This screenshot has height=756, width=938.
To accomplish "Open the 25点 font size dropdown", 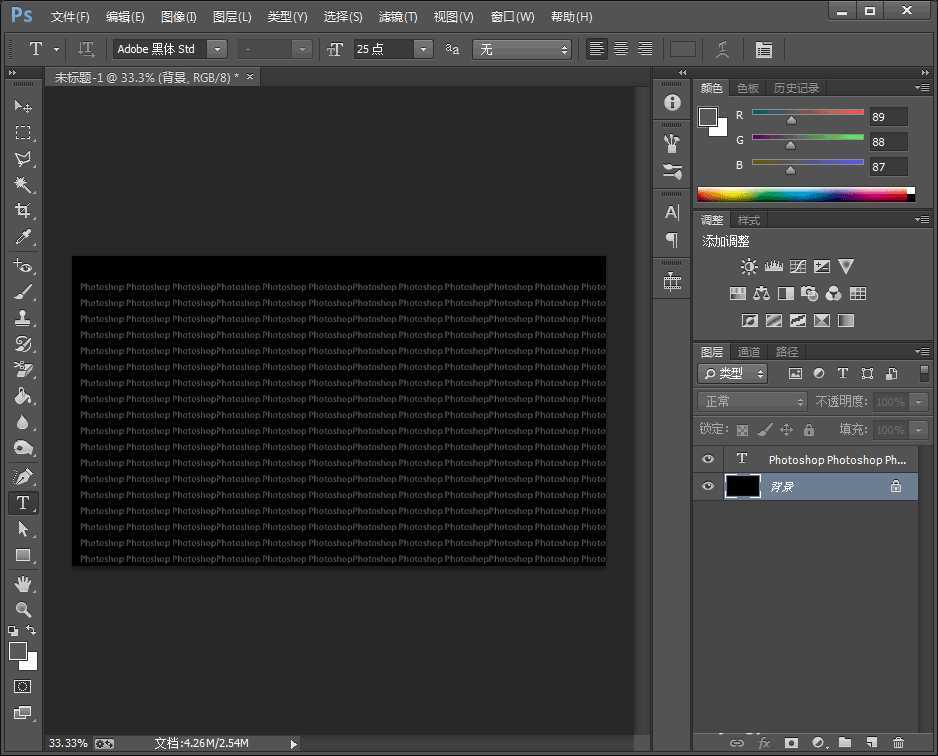I will pos(422,48).
